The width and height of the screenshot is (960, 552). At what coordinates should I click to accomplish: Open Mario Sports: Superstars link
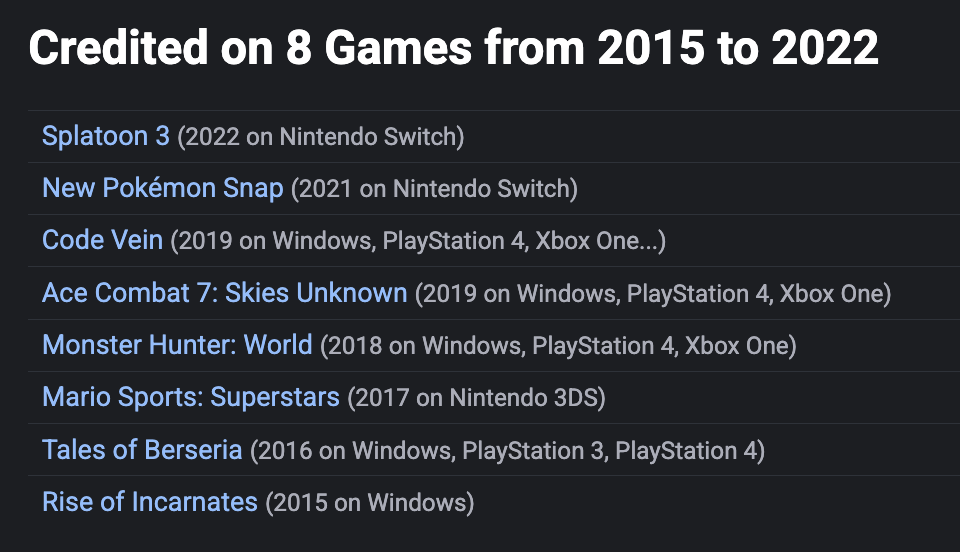191,397
